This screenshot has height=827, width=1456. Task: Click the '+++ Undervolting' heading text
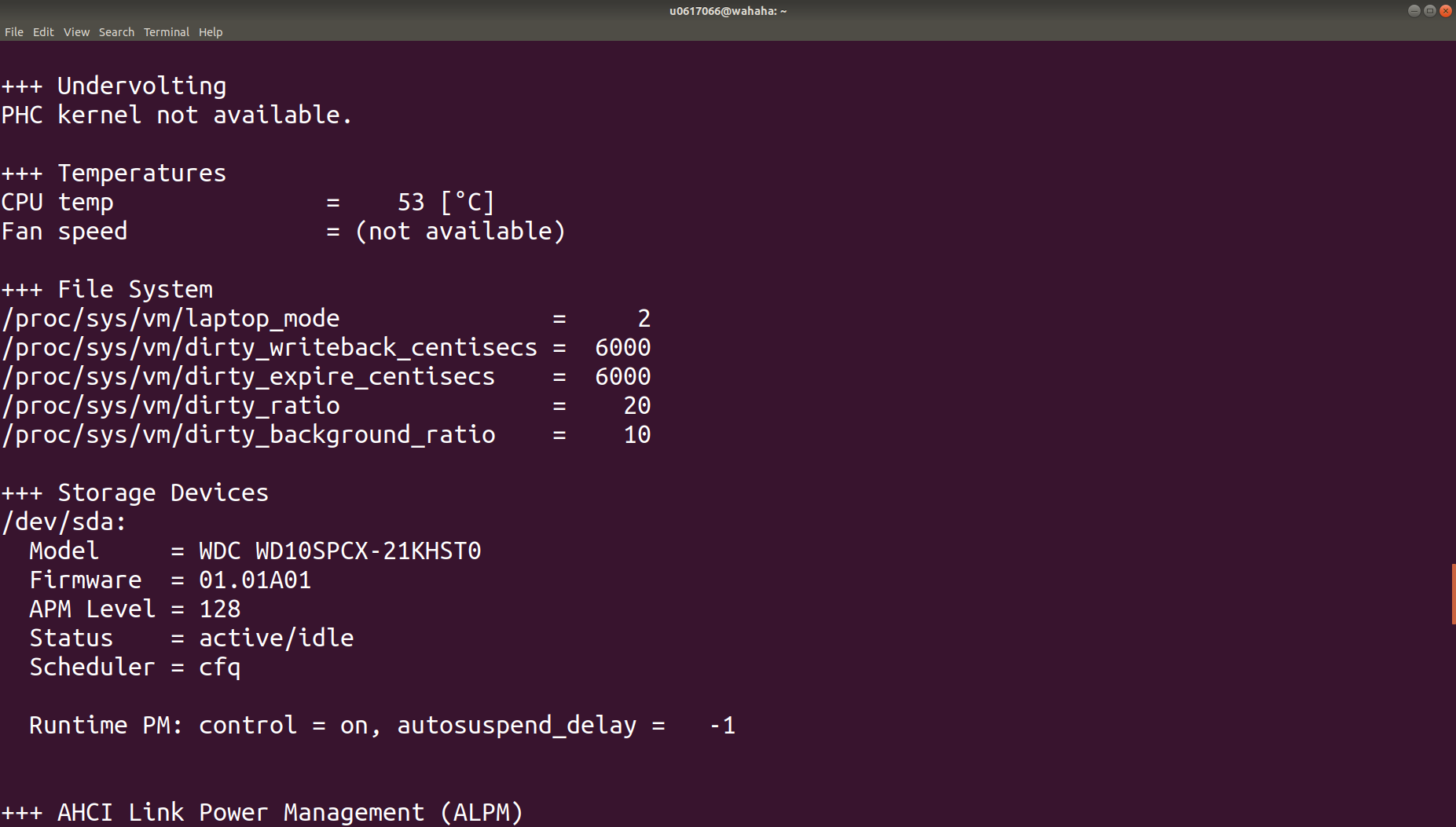pos(114,86)
